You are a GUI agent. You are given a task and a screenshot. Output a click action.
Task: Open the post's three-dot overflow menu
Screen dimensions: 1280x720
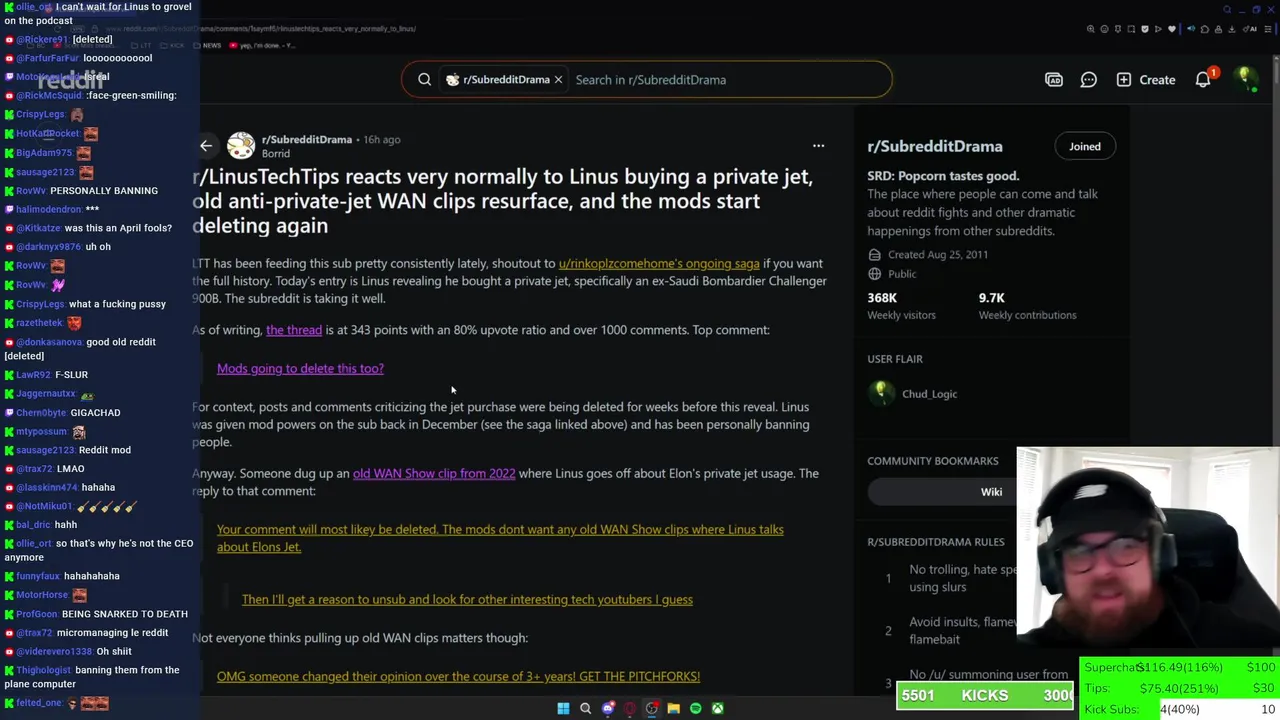pyautogui.click(x=818, y=146)
